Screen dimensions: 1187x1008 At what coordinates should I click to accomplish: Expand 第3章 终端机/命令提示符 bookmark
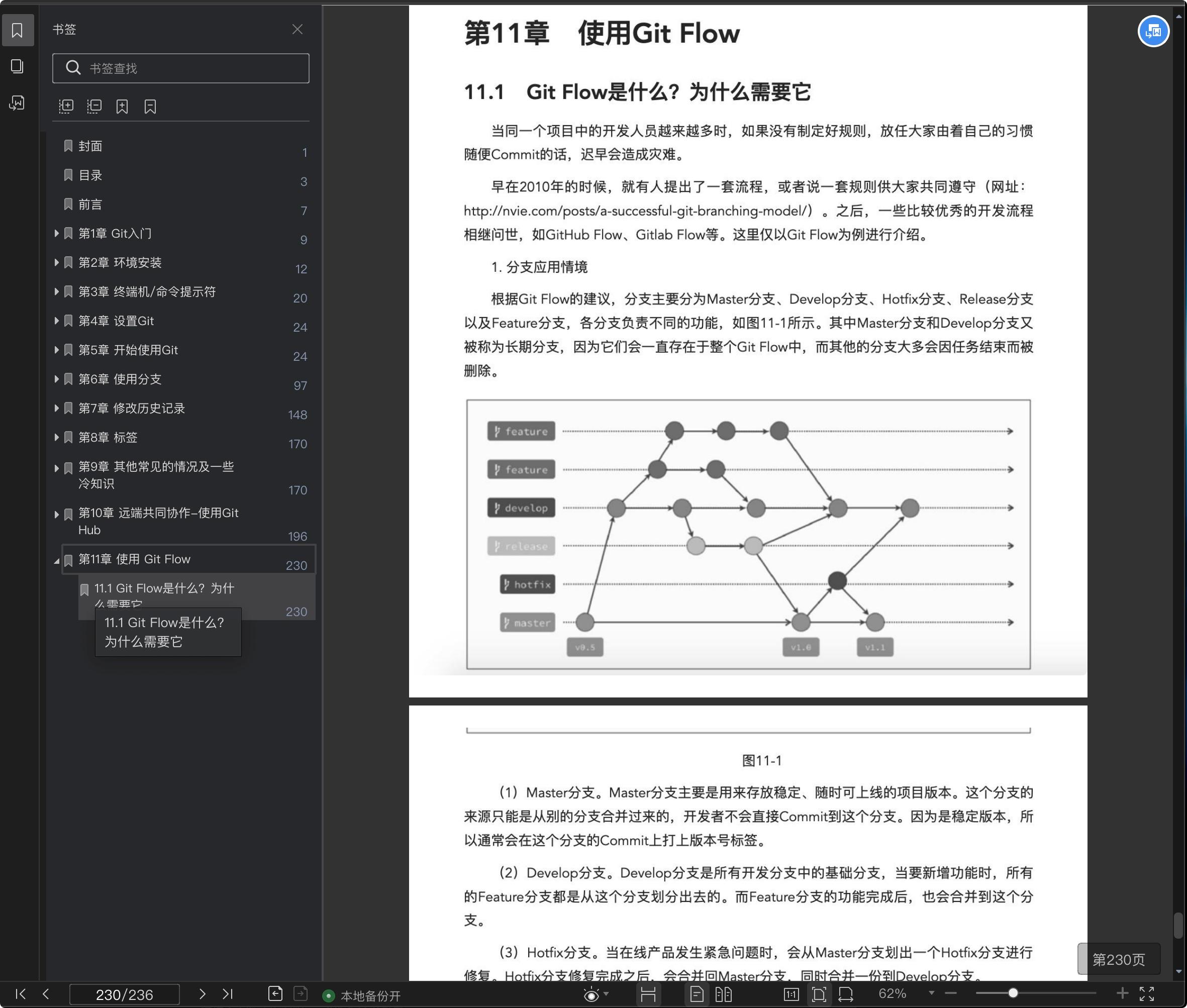(x=57, y=291)
